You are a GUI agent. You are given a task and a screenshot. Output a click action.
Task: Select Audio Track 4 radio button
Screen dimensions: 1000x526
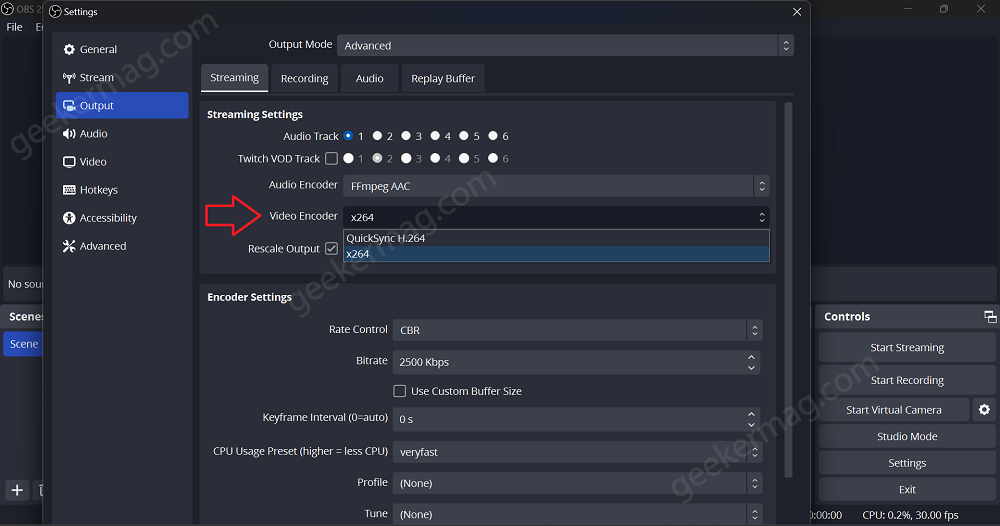click(435, 136)
